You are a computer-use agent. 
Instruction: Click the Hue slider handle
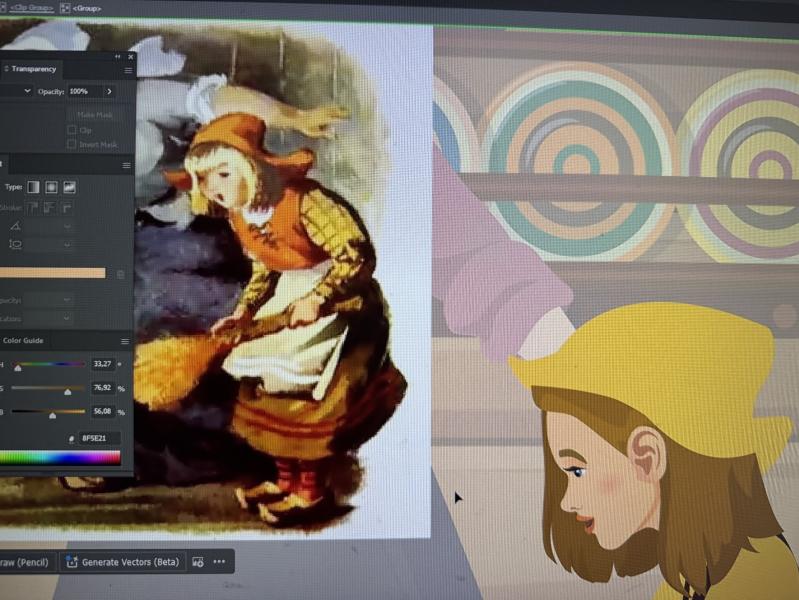pos(18,368)
